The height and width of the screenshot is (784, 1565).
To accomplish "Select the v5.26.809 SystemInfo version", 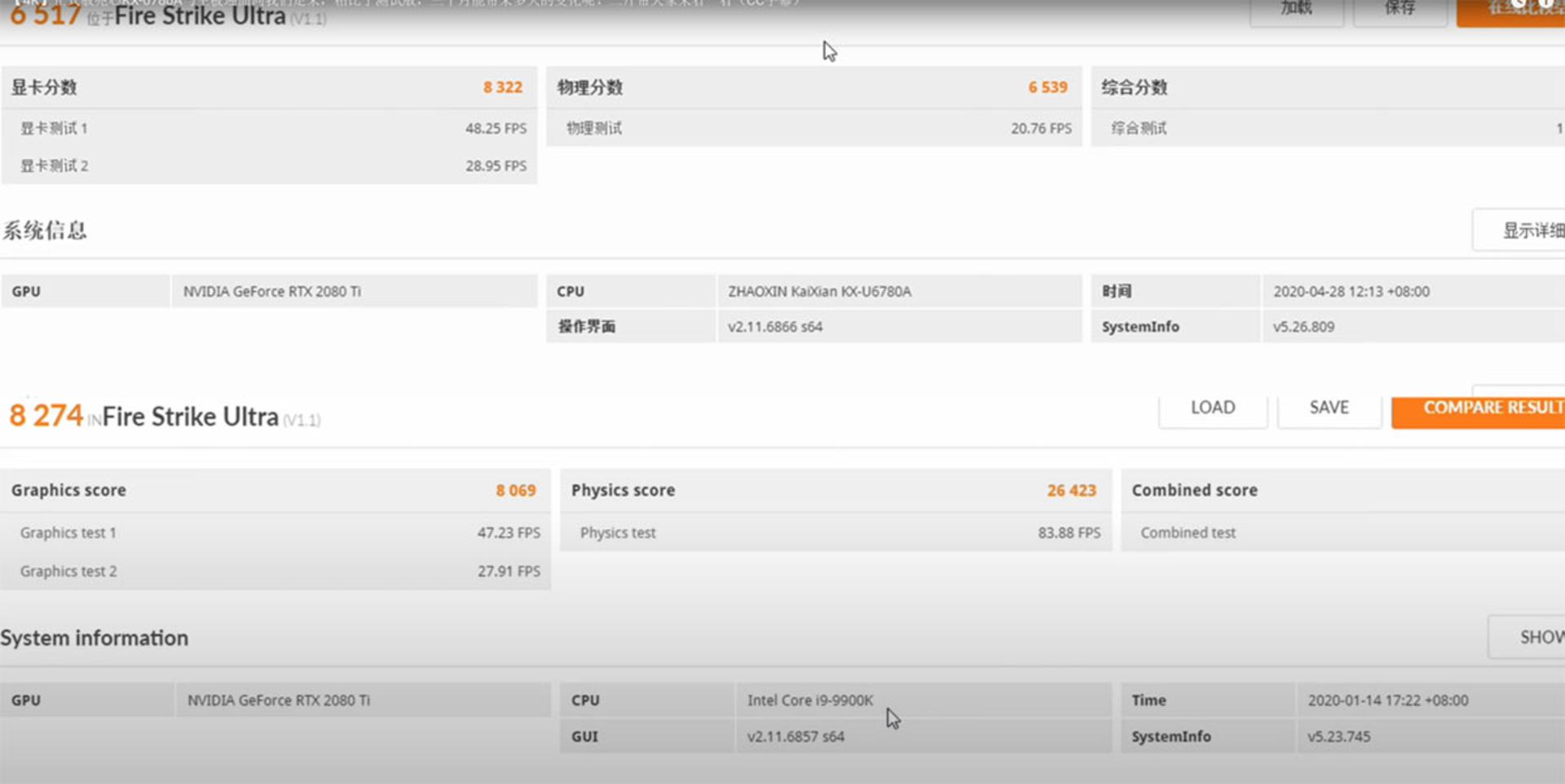I will click(1304, 326).
